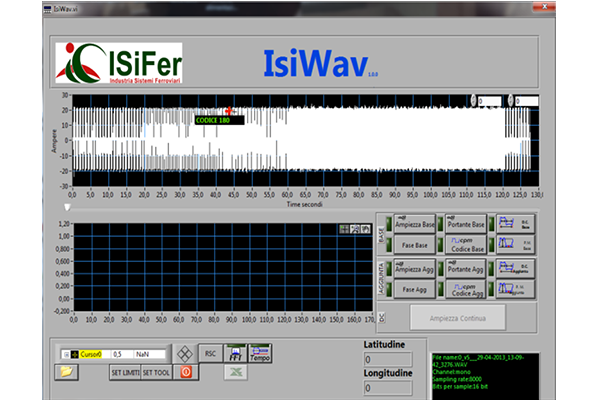600x400 pixels.
Task: Click the Fase Agg button
Action: 414,289
